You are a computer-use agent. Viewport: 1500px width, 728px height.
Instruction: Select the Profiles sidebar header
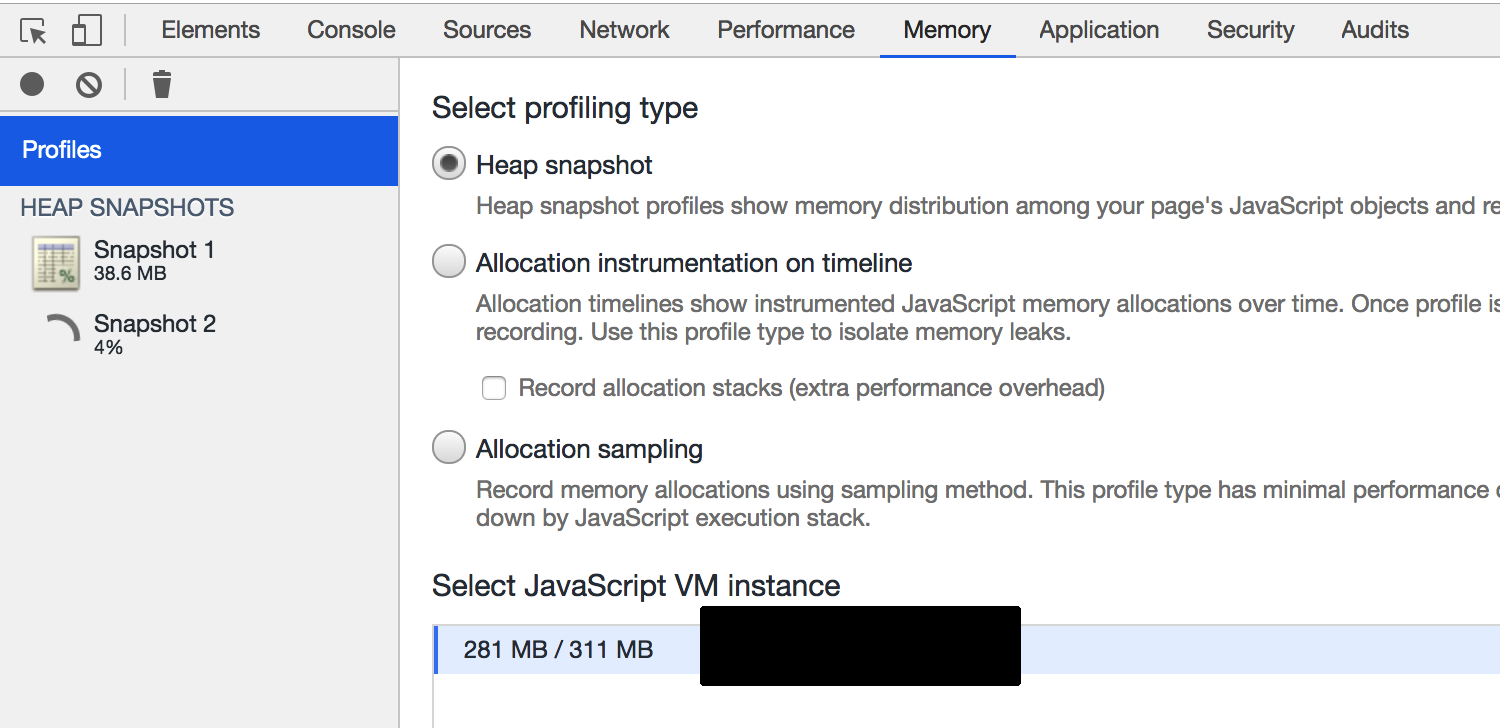click(x=199, y=150)
